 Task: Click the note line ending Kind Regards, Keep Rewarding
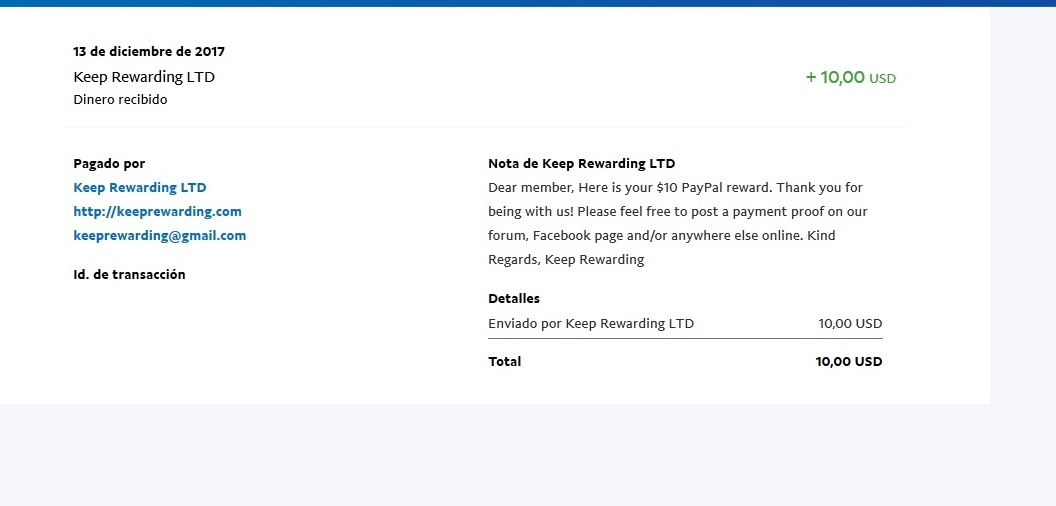pyautogui.click(x=566, y=260)
